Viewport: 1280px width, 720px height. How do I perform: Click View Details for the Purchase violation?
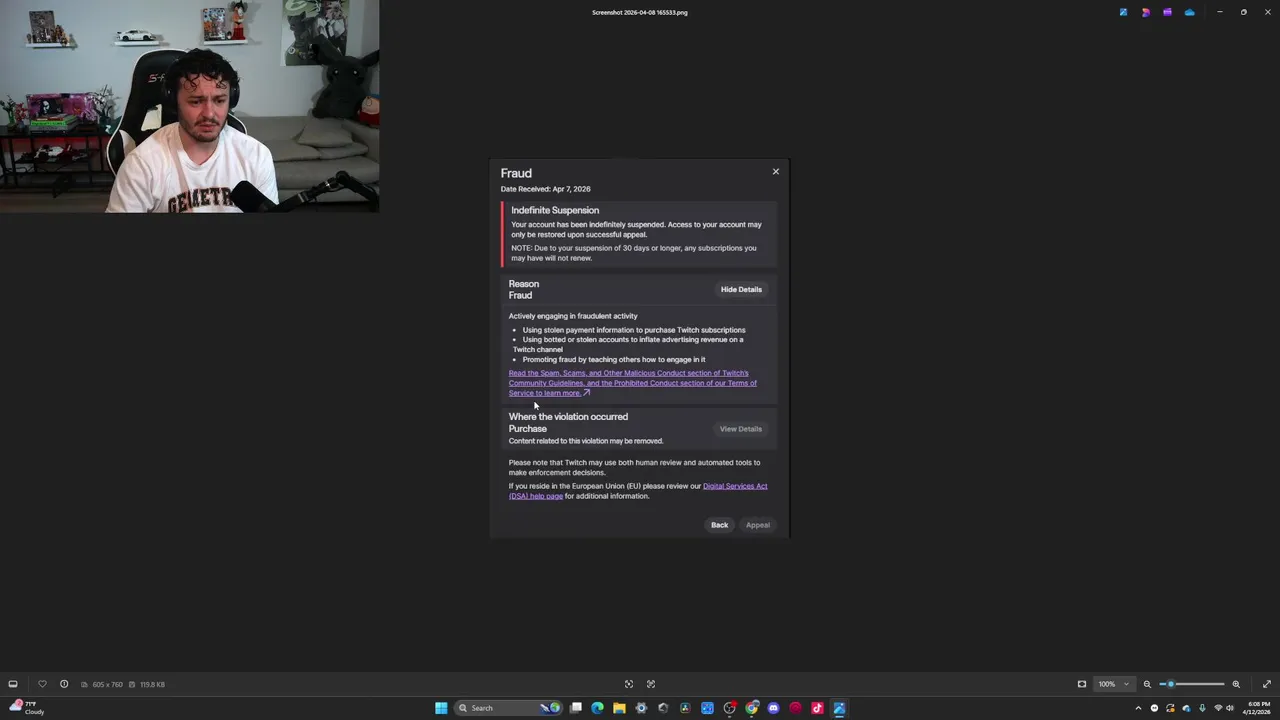point(741,429)
